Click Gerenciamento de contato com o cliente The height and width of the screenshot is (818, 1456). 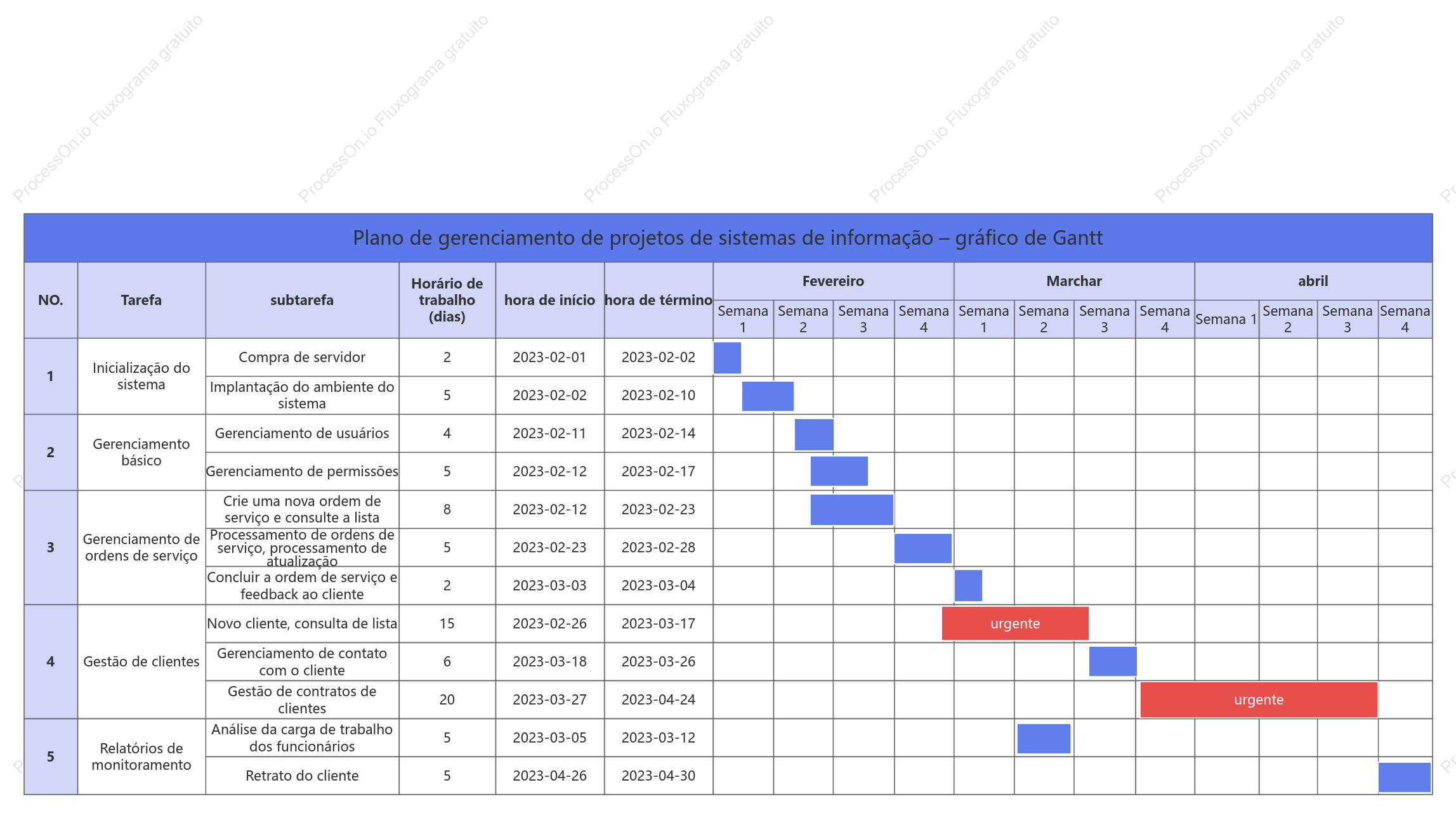[x=302, y=661]
